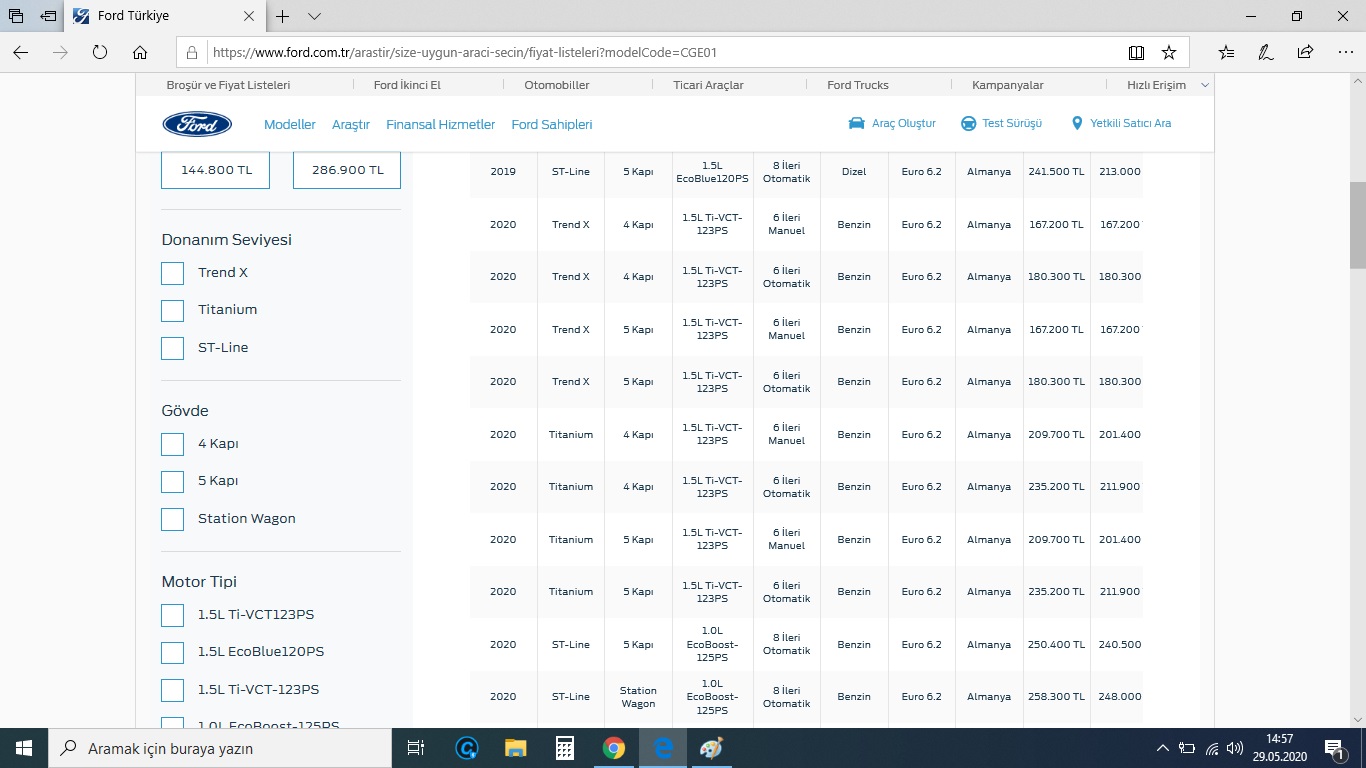Open reading view in address bar
The image size is (1366, 768).
(x=1136, y=52)
